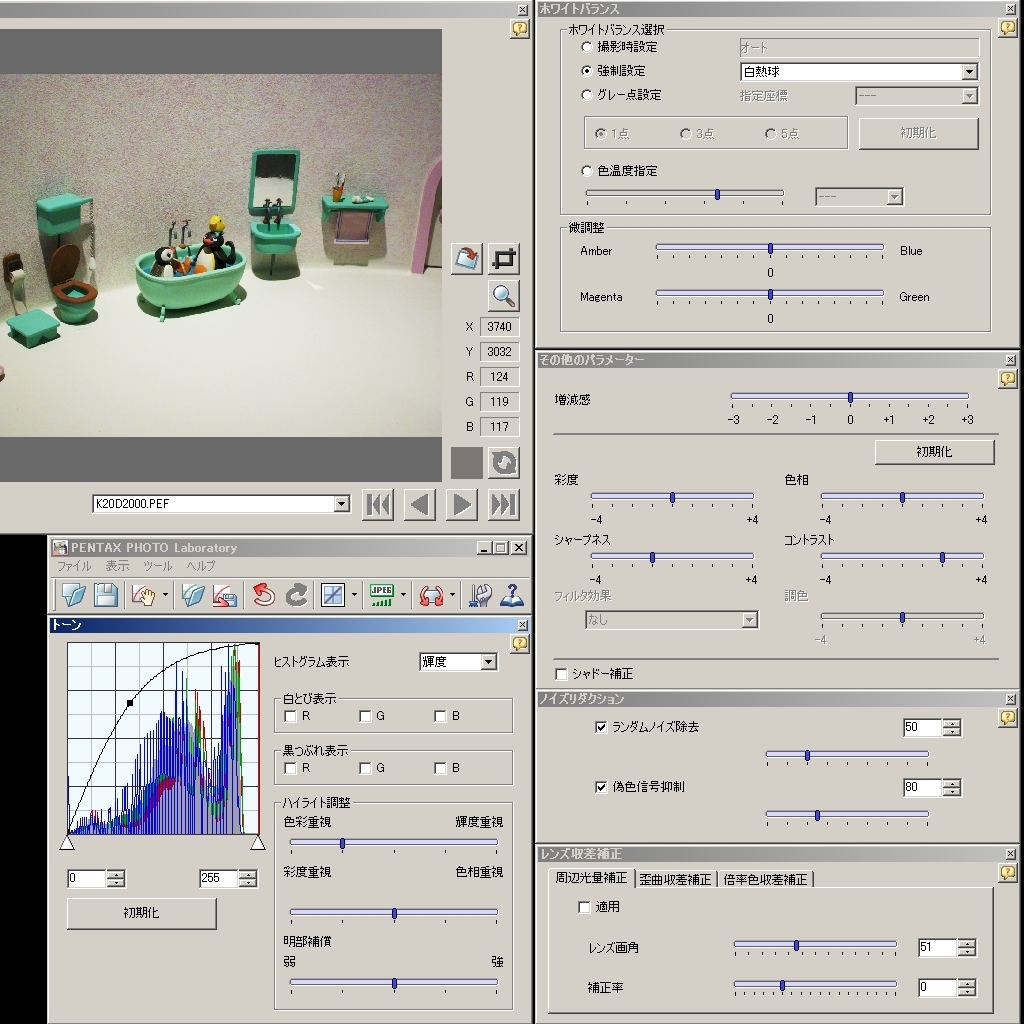Screen dimensions: 1024x1024
Task: Click the crop tool icon in preview panel
Action: [504, 259]
